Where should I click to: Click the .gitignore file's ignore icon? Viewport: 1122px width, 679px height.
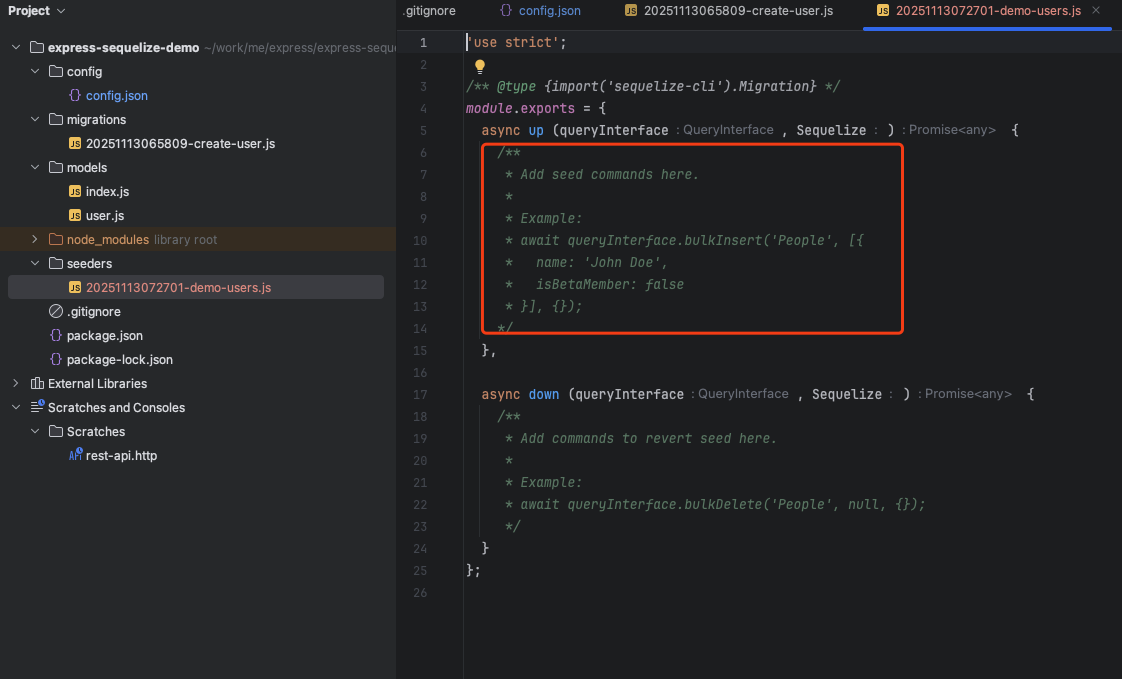click(x=56, y=311)
